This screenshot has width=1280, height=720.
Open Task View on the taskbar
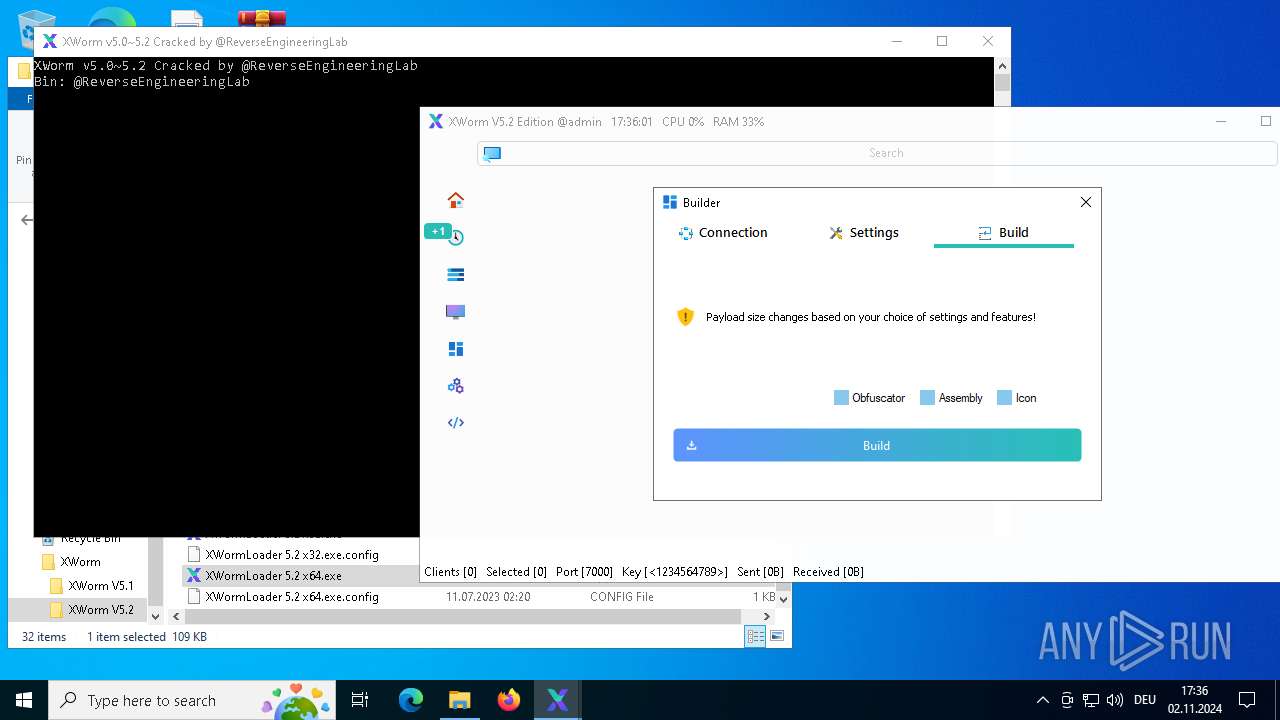pos(360,700)
